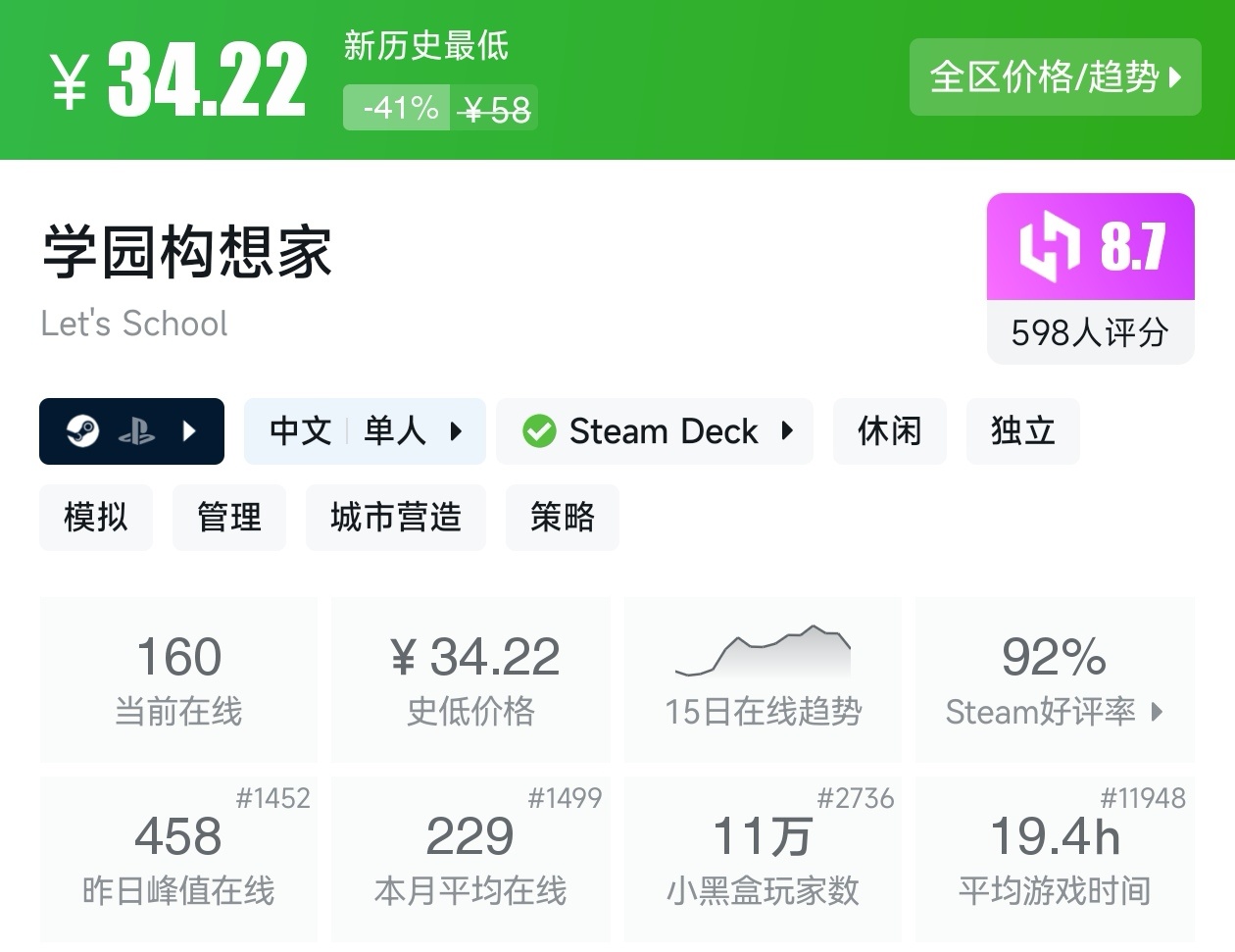This screenshot has height=952, width=1235.
Task: Select the 独立 tag
Action: pyautogui.click(x=1022, y=430)
